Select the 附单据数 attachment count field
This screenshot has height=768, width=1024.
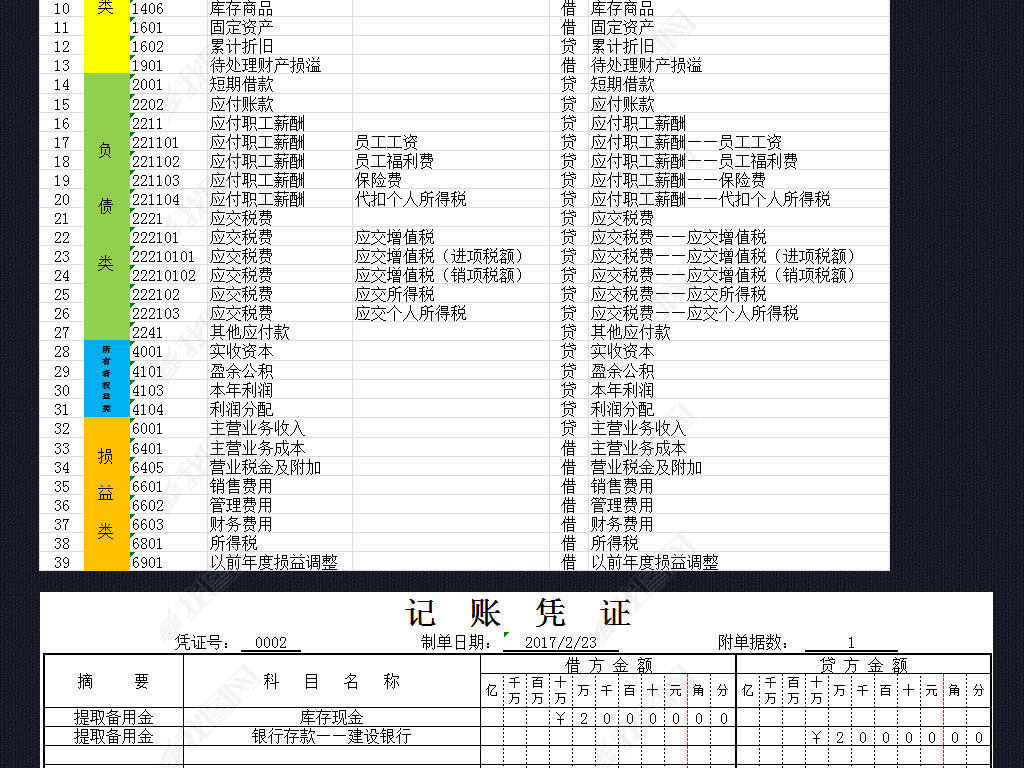(x=854, y=643)
